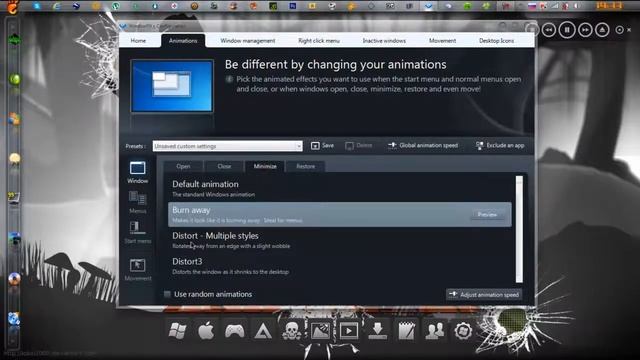
Task: Go to the Movement tab
Action: (x=442, y=41)
